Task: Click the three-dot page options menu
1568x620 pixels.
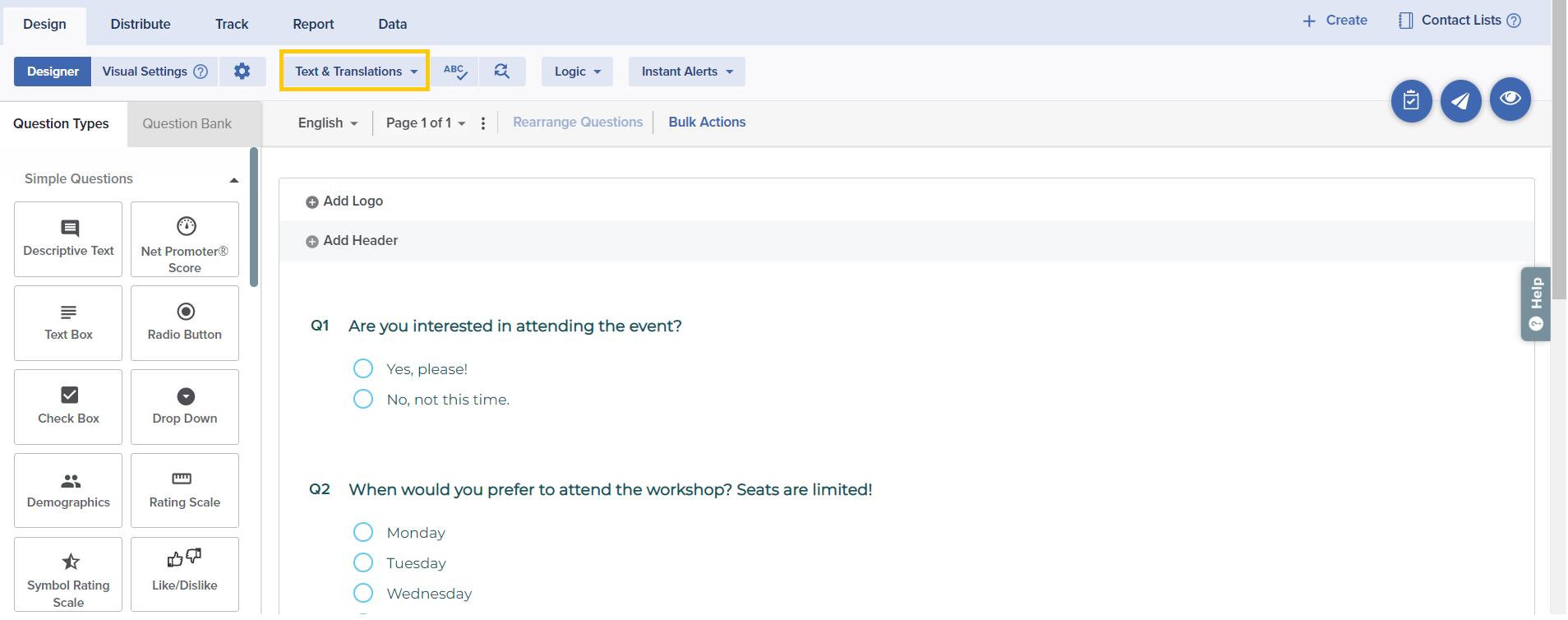Action: pyautogui.click(x=483, y=123)
